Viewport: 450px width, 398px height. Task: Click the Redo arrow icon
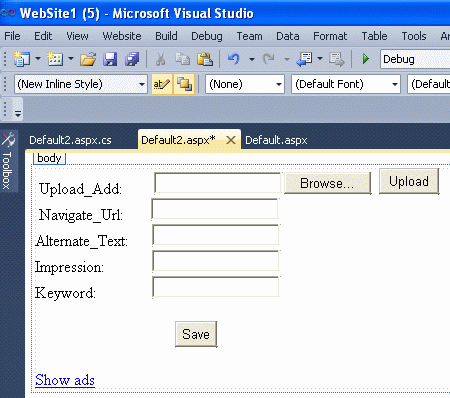269,59
